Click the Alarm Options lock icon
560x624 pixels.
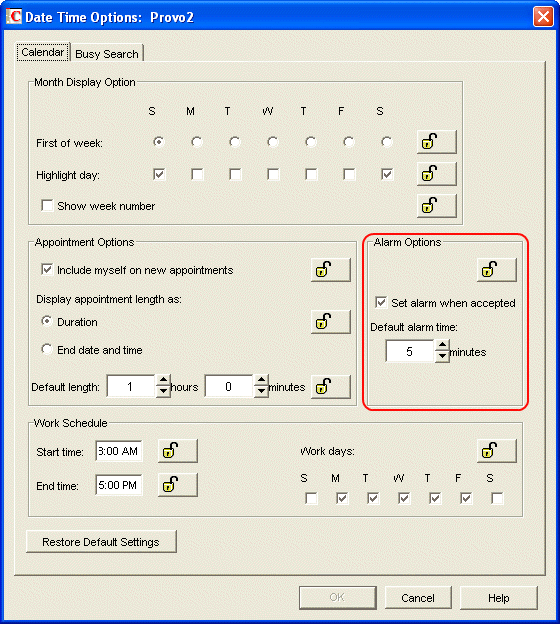tap(497, 270)
